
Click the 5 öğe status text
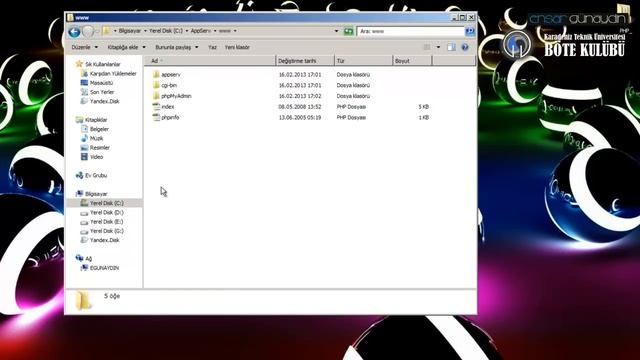[x=112, y=296]
